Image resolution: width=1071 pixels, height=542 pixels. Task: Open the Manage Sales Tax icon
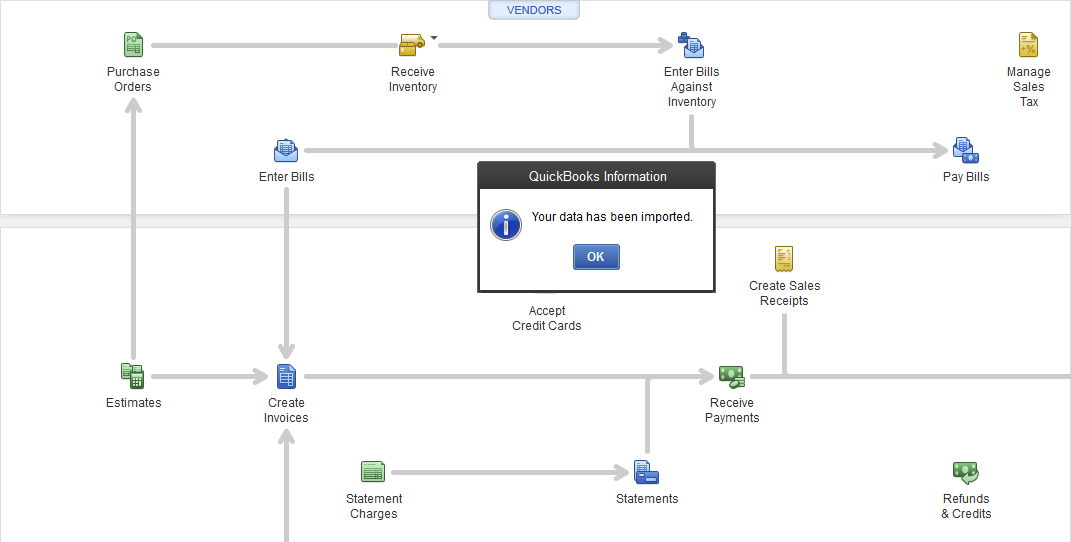coord(1028,45)
